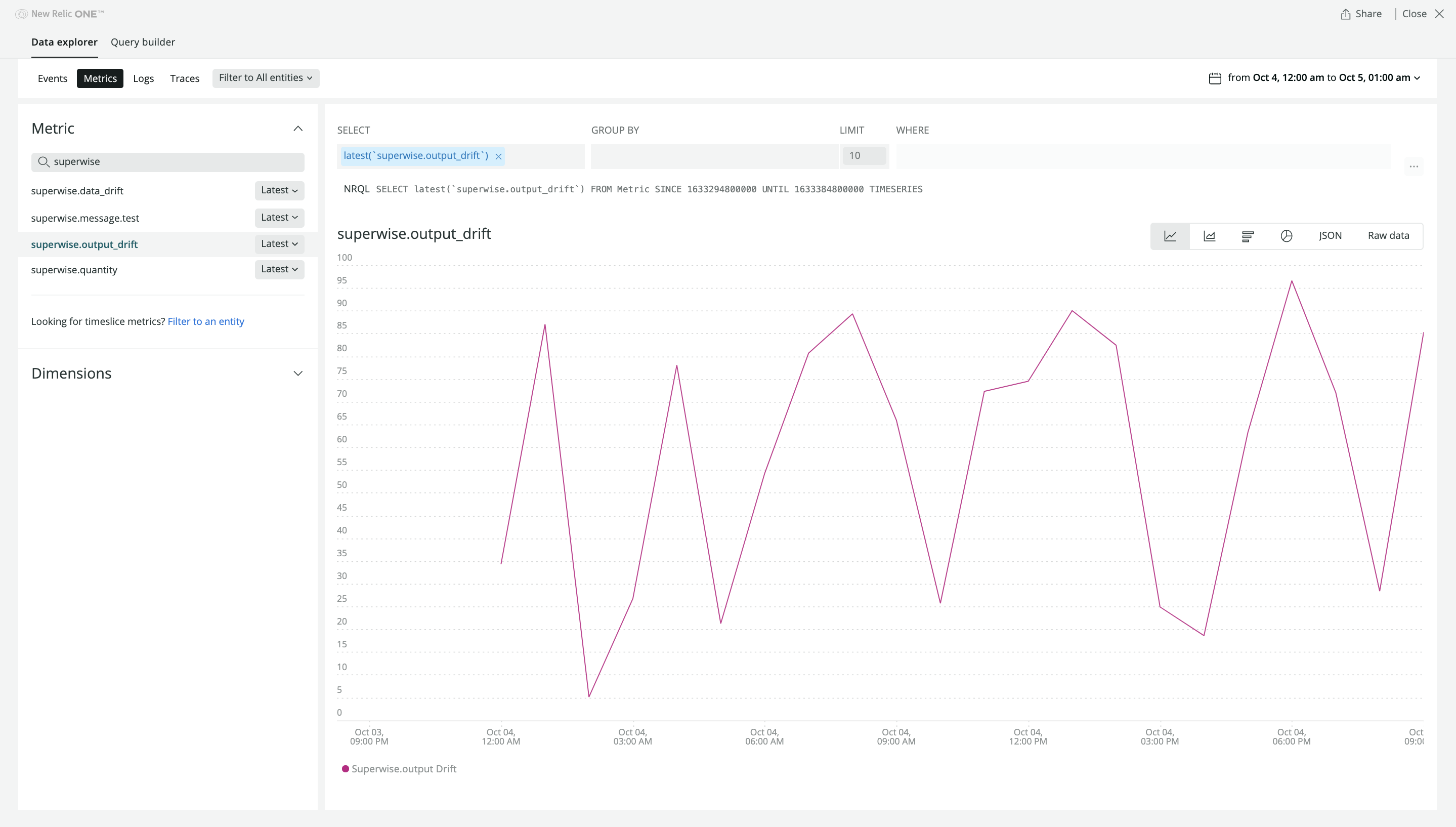Open Latest dropdown for superwise.data_drift
Image resolution: width=1456 pixels, height=827 pixels.
click(x=279, y=190)
